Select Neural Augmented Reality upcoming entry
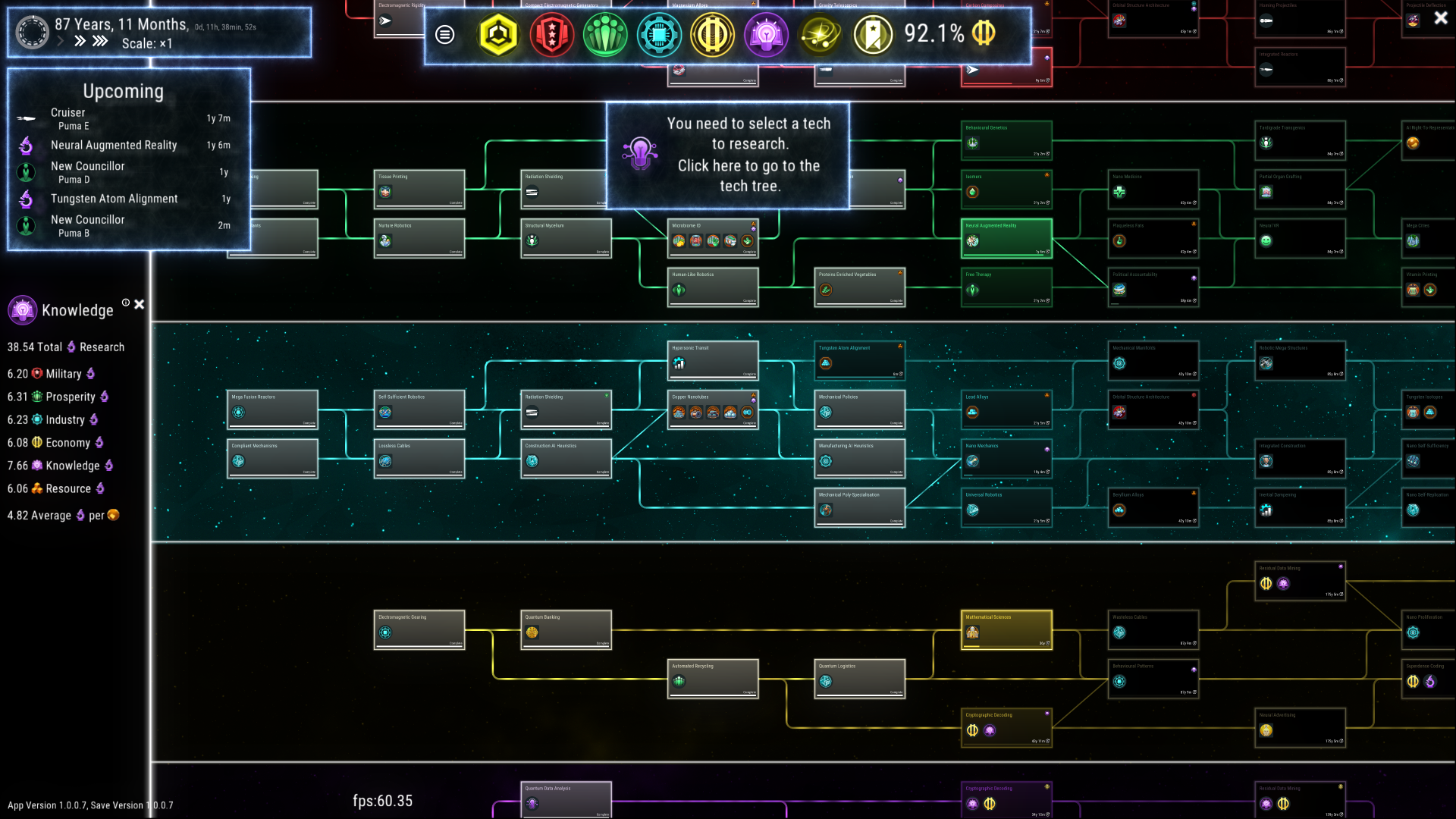This screenshot has height=819, width=1456. [114, 145]
